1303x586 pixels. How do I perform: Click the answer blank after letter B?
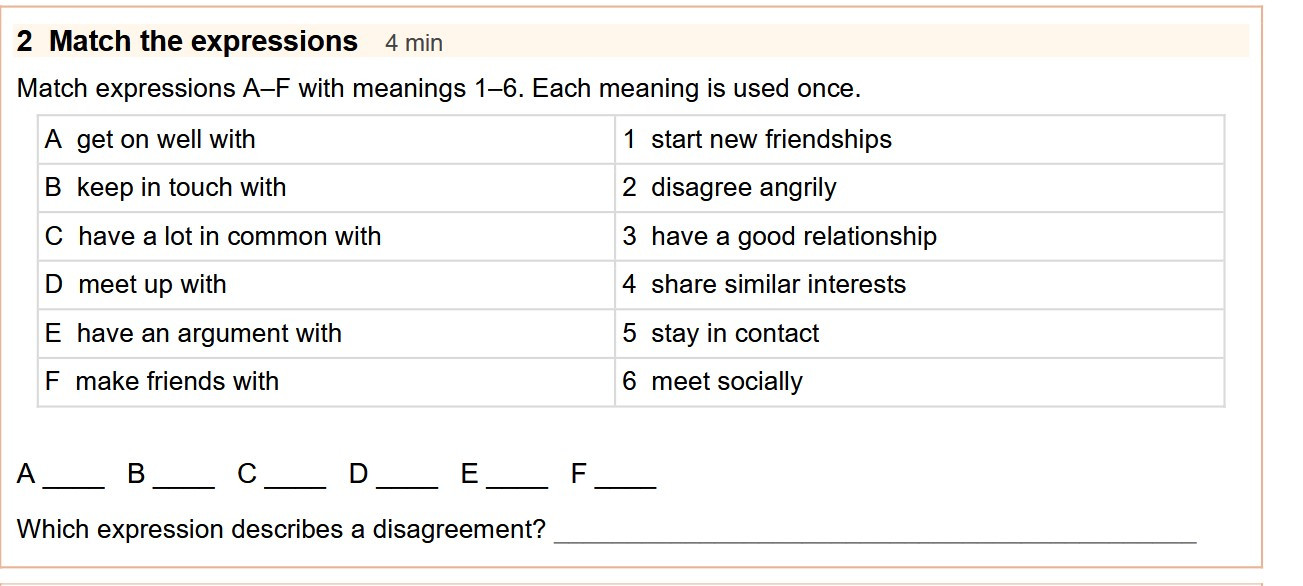(x=184, y=476)
